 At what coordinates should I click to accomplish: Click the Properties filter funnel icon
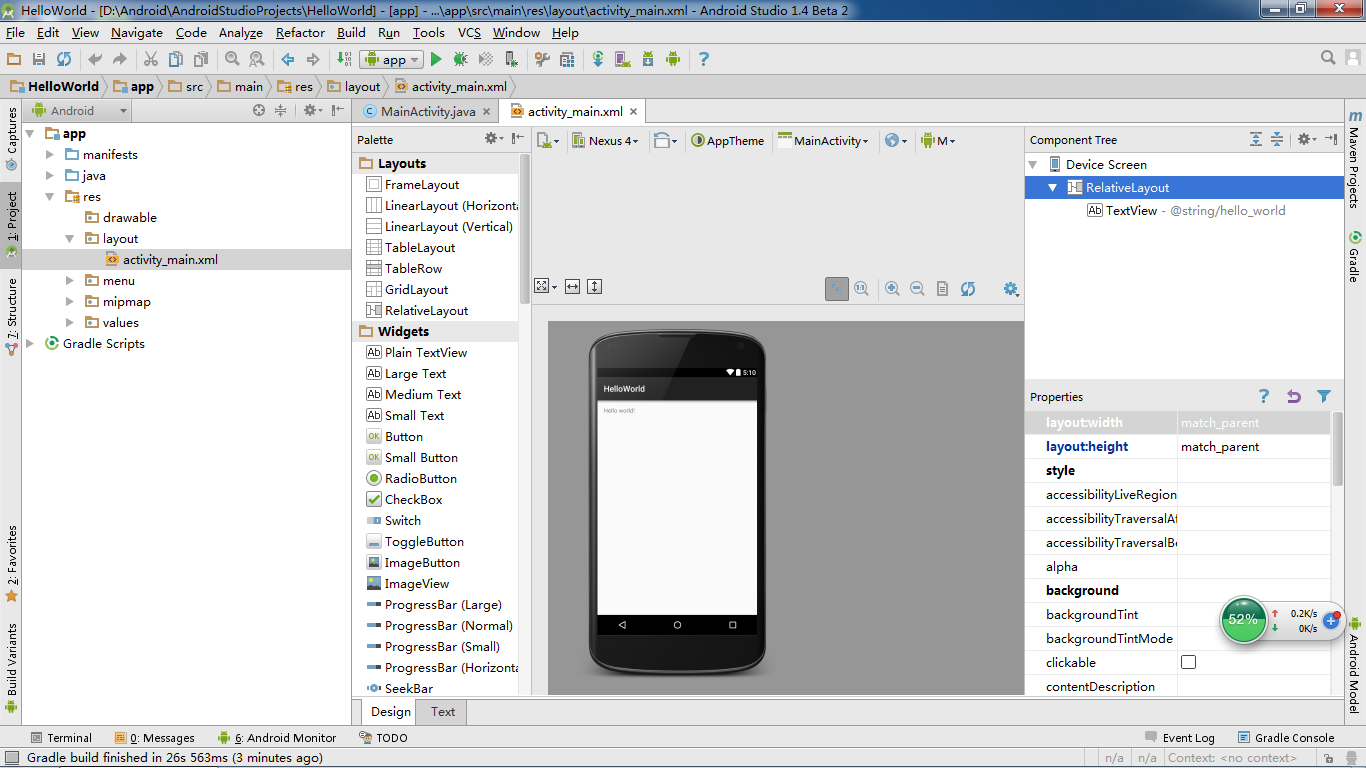(1324, 397)
